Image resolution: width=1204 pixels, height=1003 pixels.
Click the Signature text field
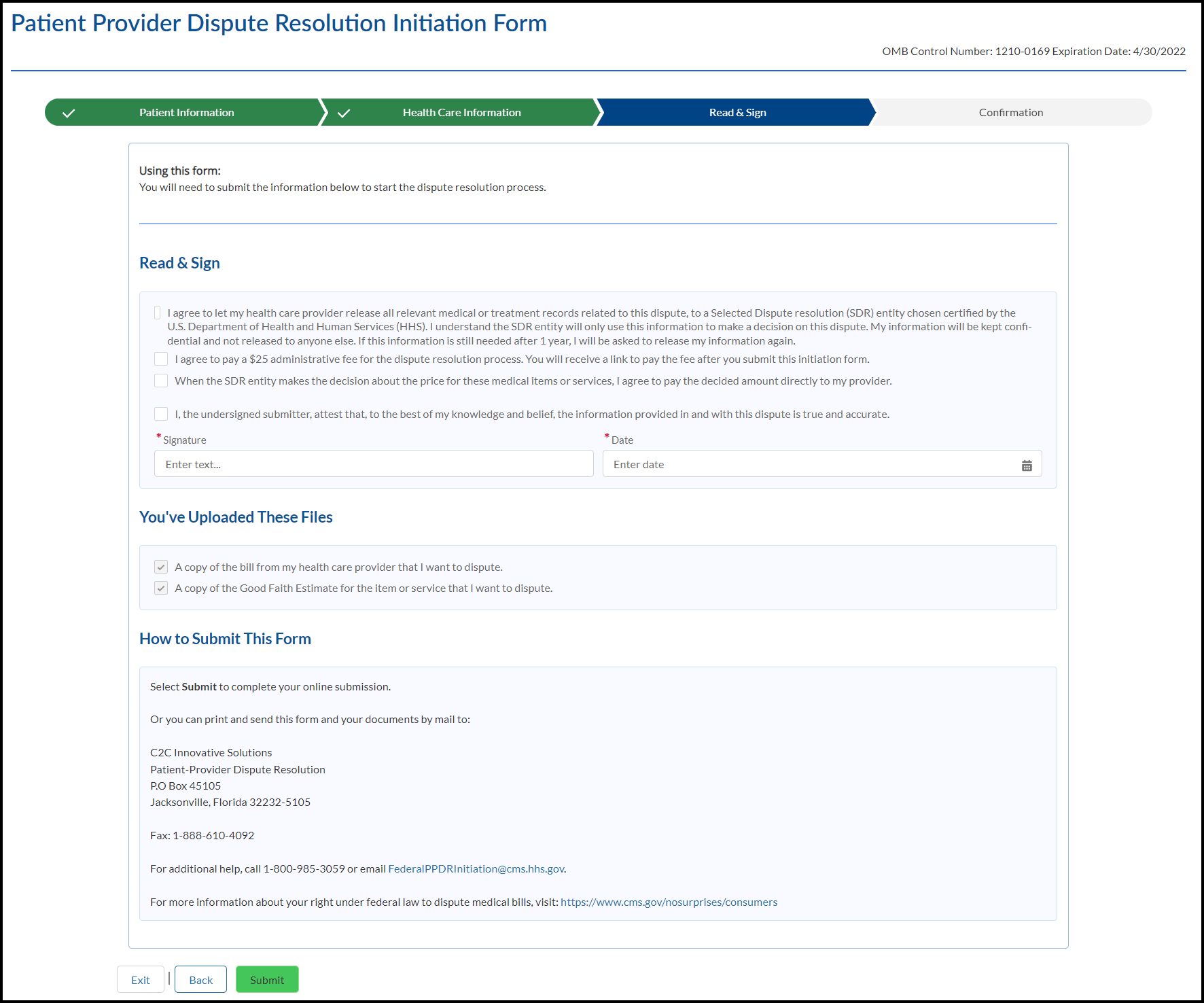374,464
